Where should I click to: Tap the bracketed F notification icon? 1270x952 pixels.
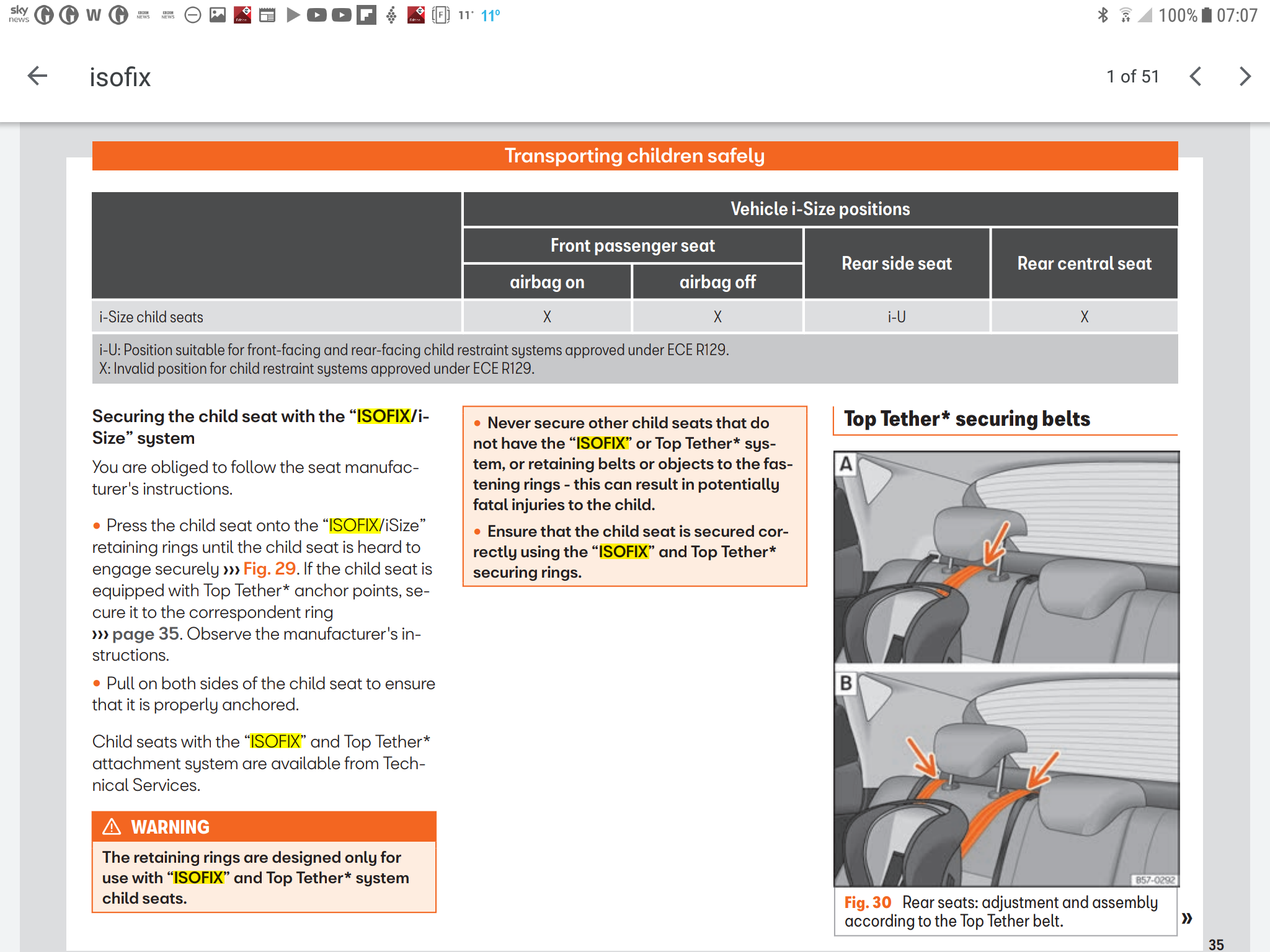point(441,15)
